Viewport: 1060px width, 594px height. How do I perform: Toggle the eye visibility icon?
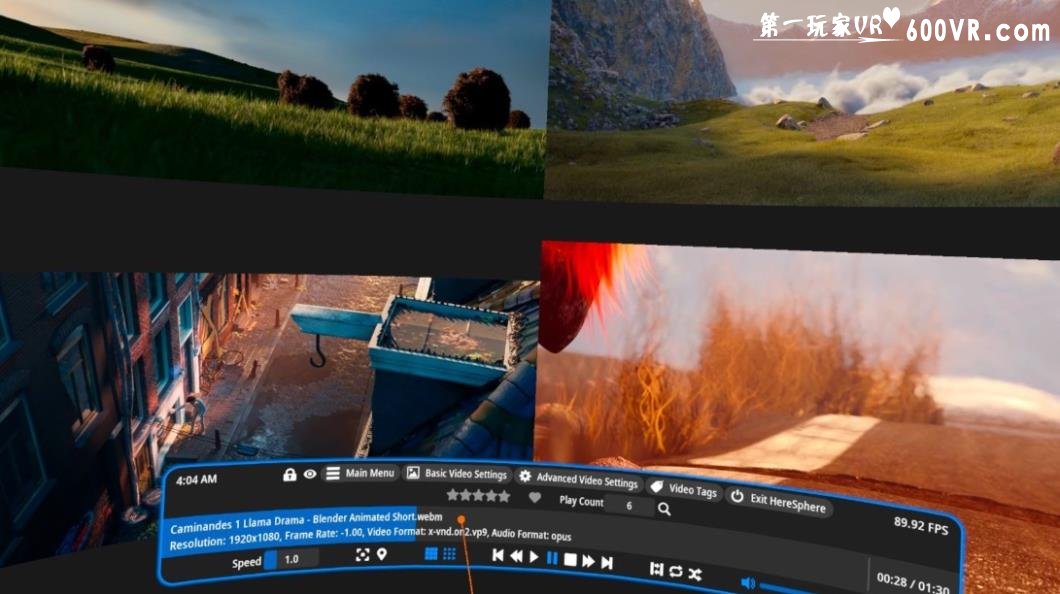(310, 474)
